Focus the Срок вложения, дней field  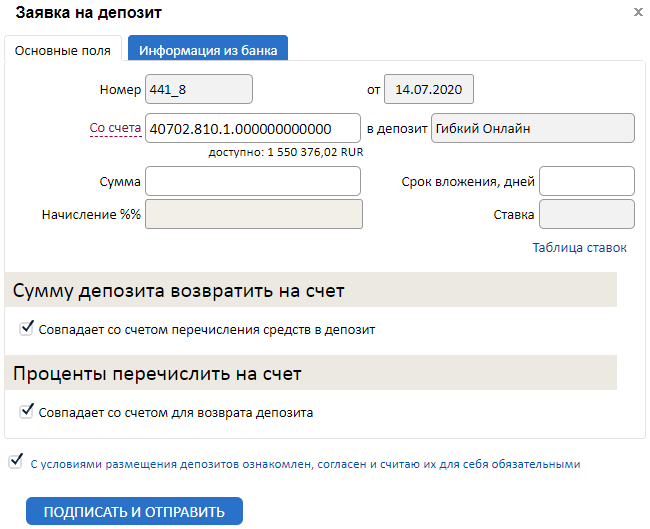coord(587,181)
